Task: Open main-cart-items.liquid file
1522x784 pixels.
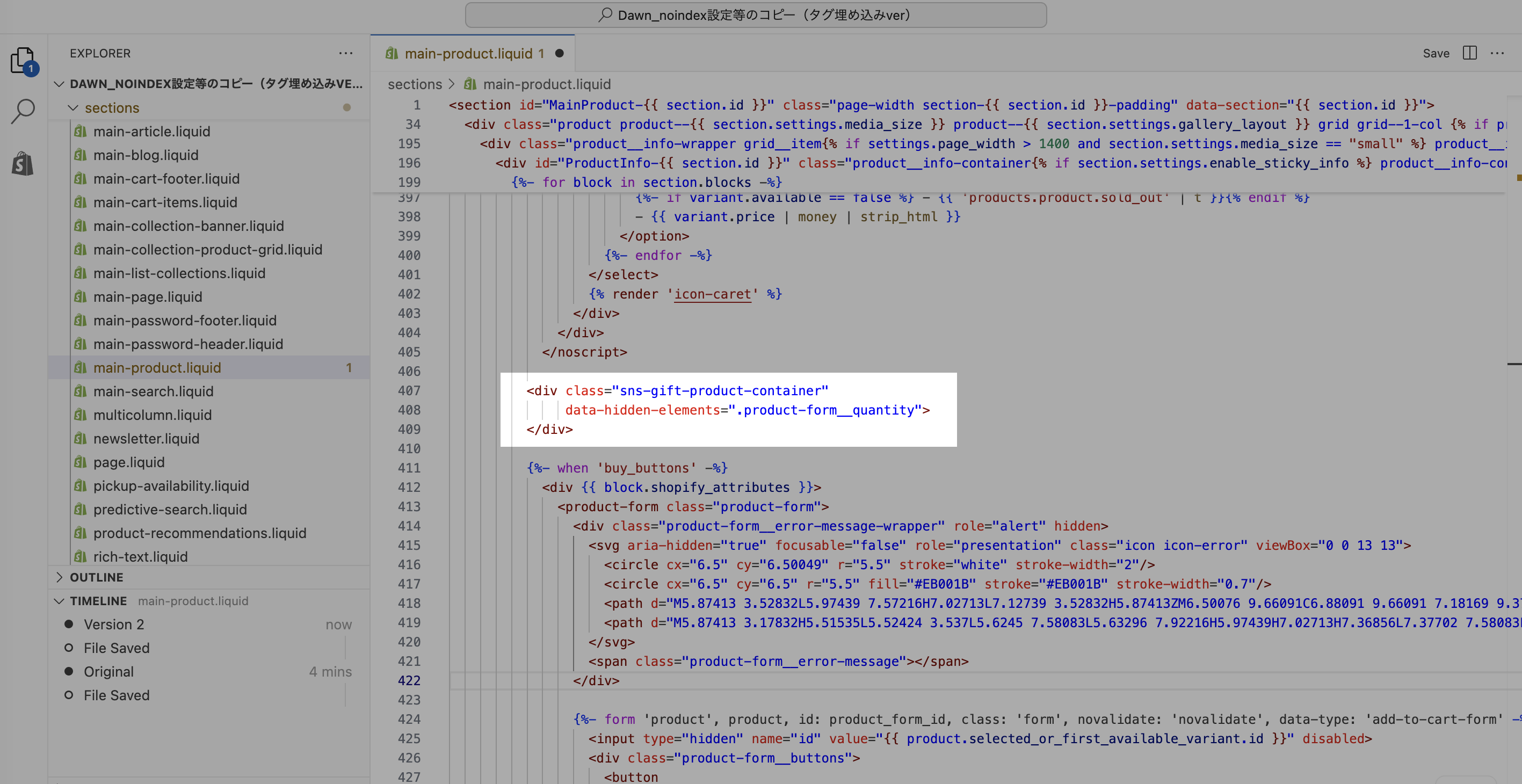Action: (x=165, y=202)
